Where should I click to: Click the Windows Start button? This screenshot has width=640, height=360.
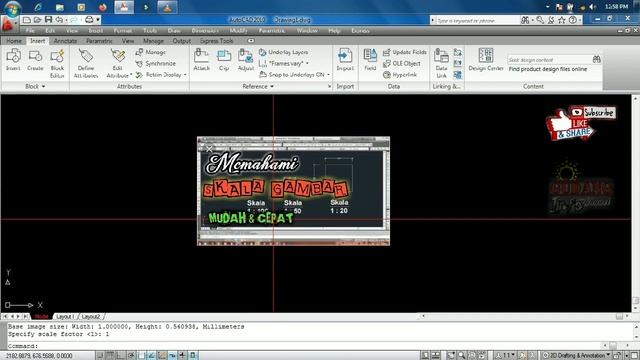pos(13,8)
